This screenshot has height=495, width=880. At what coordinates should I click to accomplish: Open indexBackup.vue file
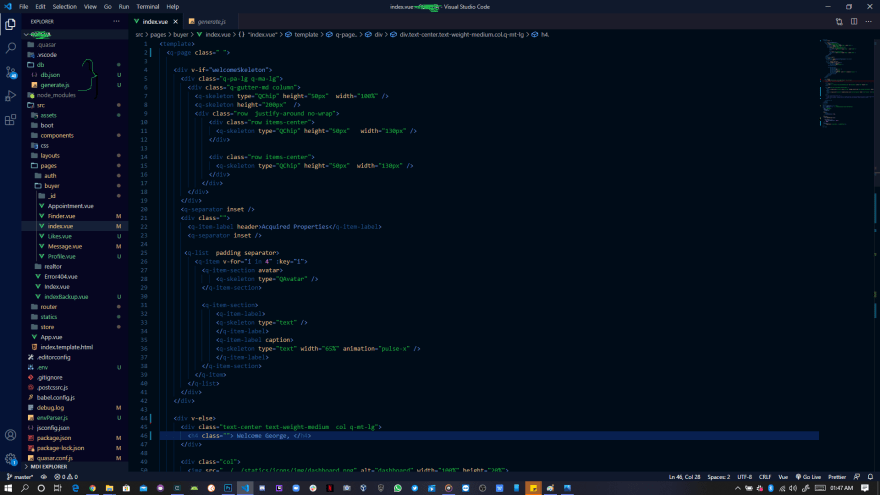75,297
